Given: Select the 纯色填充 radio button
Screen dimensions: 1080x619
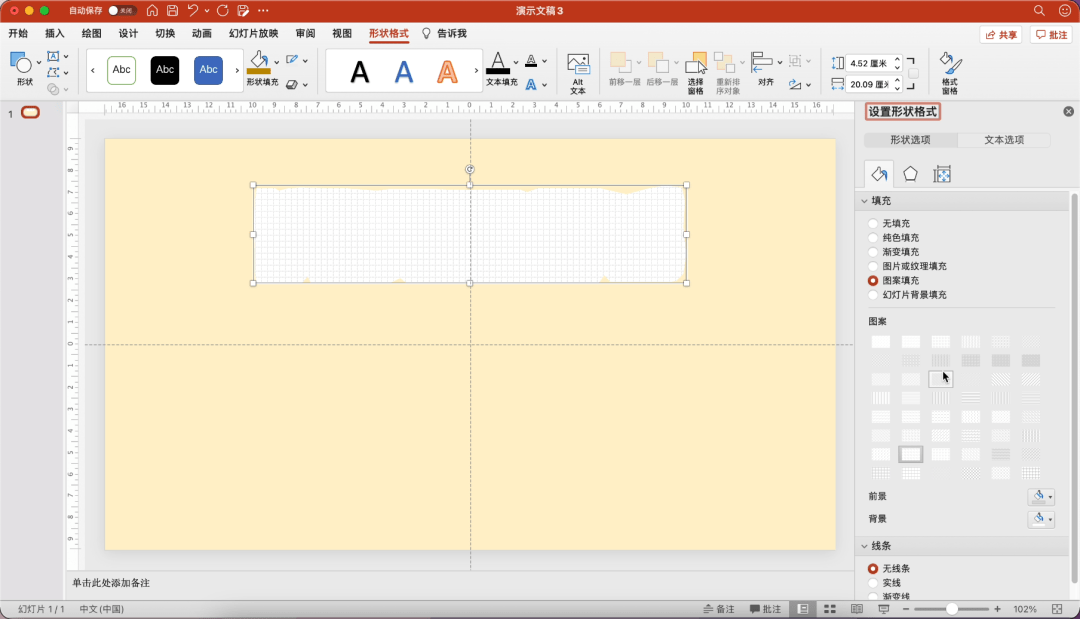Looking at the screenshot, I should pyautogui.click(x=873, y=238).
